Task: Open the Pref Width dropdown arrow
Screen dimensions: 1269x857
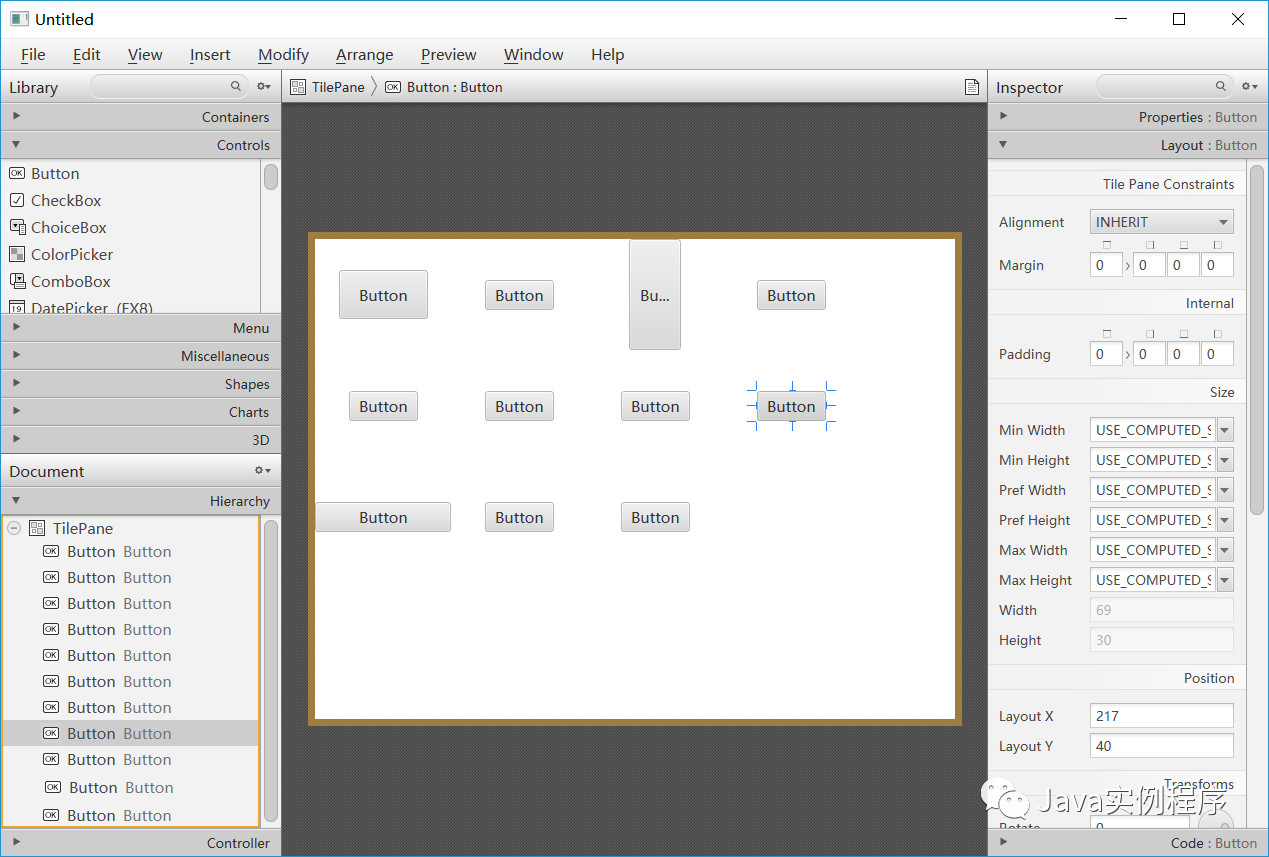Action: pyautogui.click(x=1225, y=490)
